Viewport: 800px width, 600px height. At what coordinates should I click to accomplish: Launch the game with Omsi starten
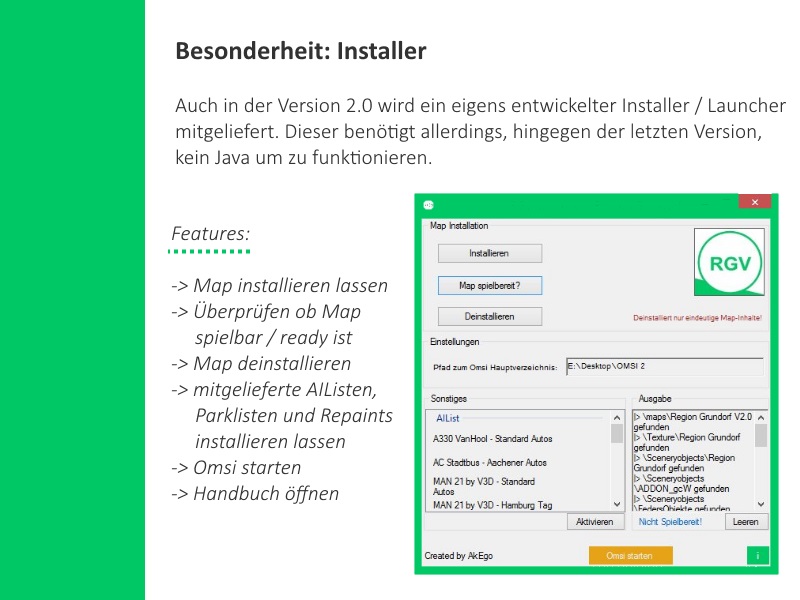pyautogui.click(x=630, y=555)
